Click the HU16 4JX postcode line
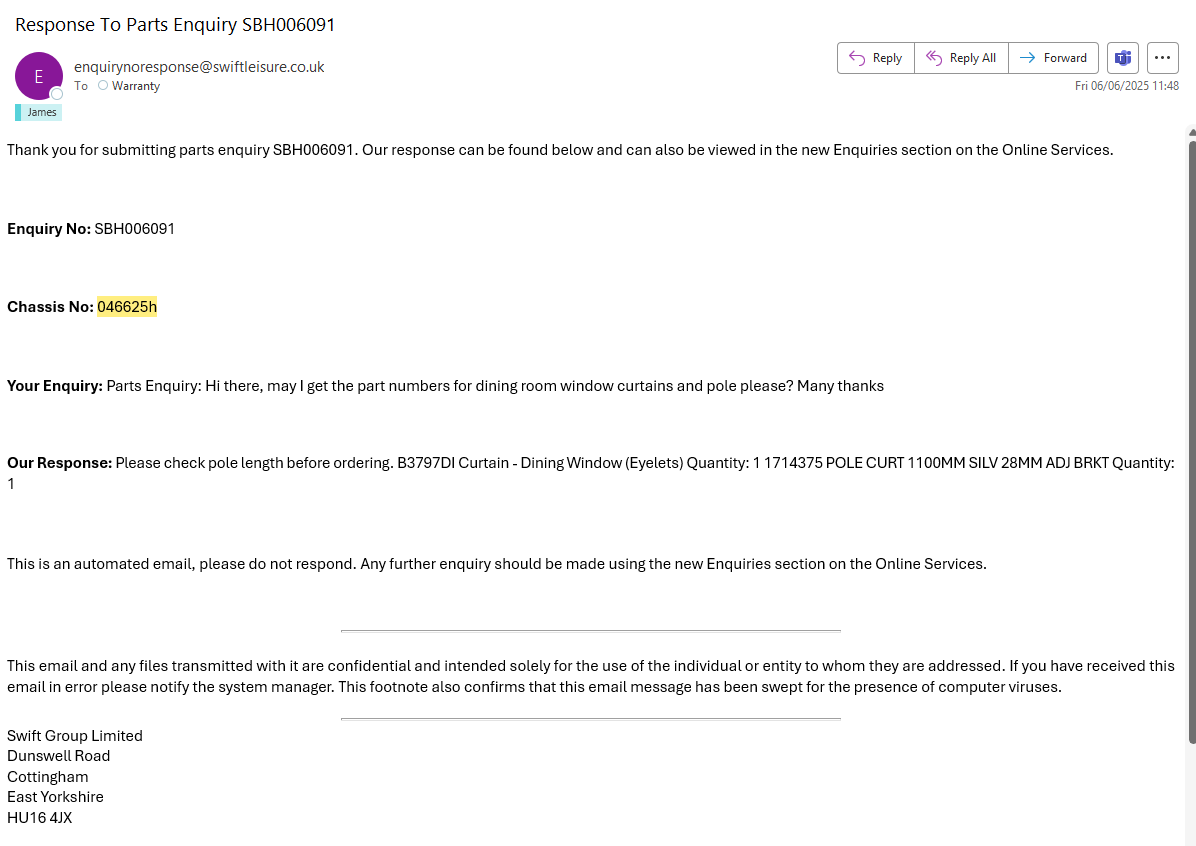1196x846 pixels. point(40,818)
